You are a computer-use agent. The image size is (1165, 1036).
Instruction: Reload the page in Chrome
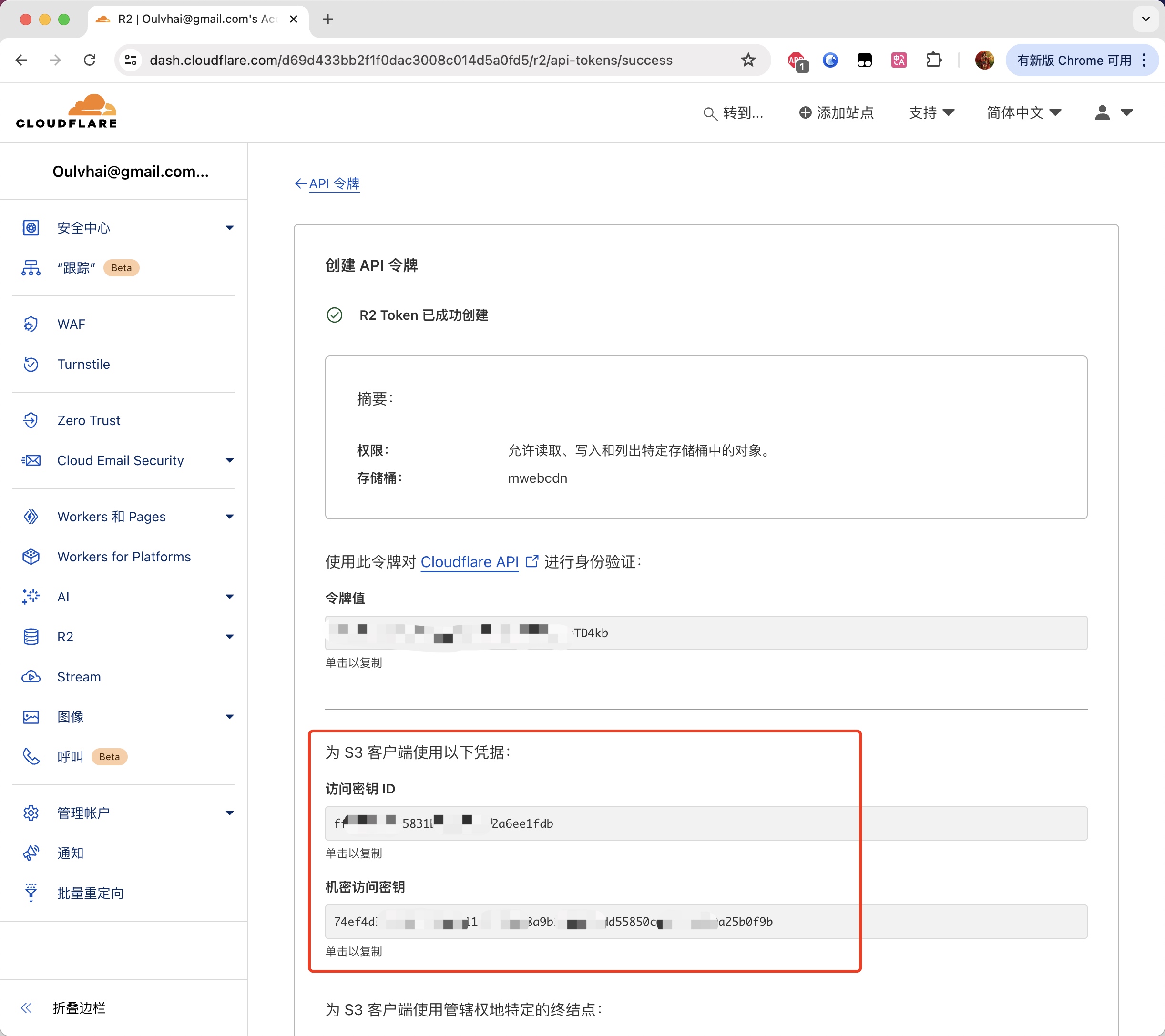pyautogui.click(x=90, y=60)
